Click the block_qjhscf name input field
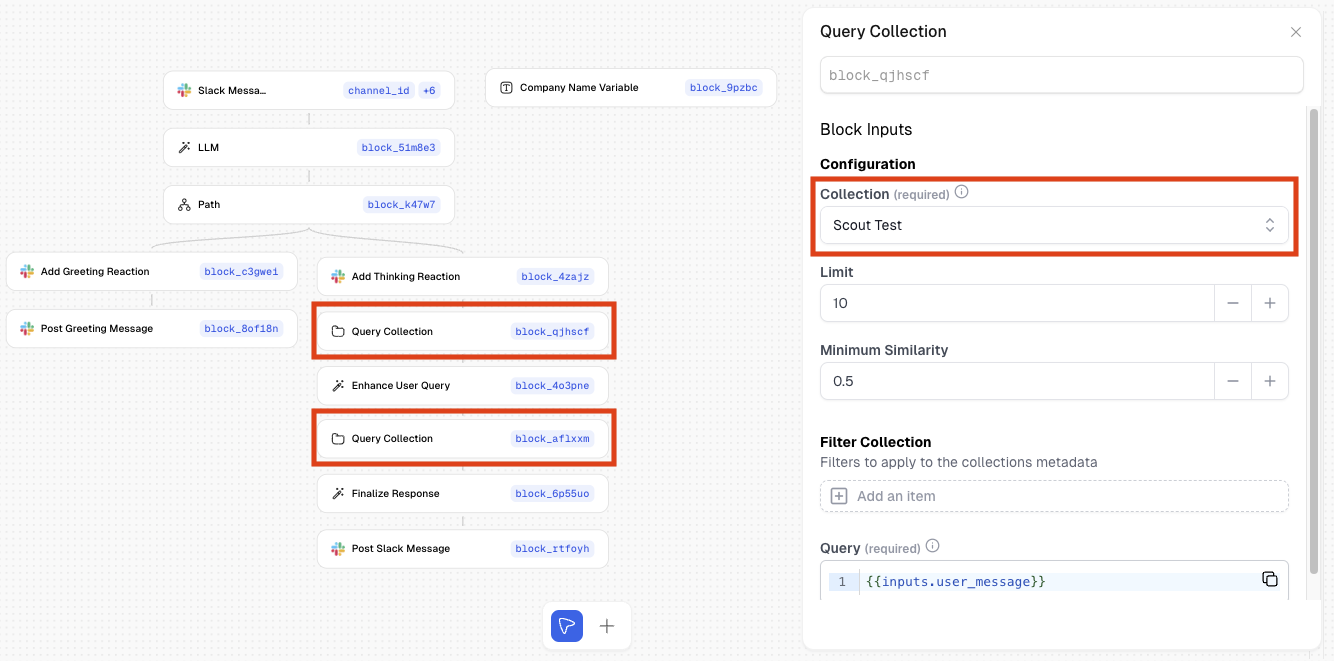Screen dimensions: 1334x661 pos(1060,75)
